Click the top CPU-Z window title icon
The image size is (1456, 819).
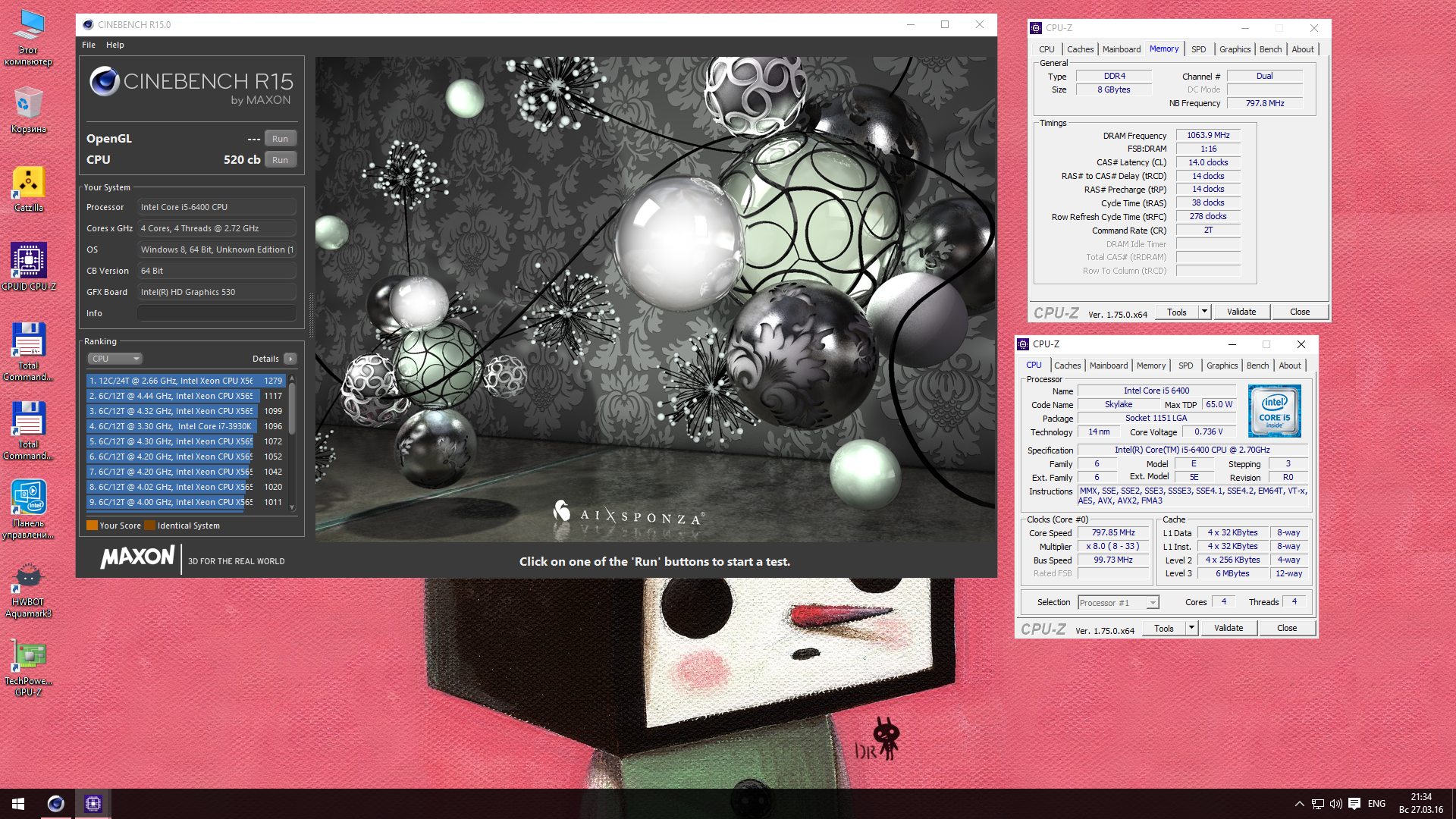1036,28
